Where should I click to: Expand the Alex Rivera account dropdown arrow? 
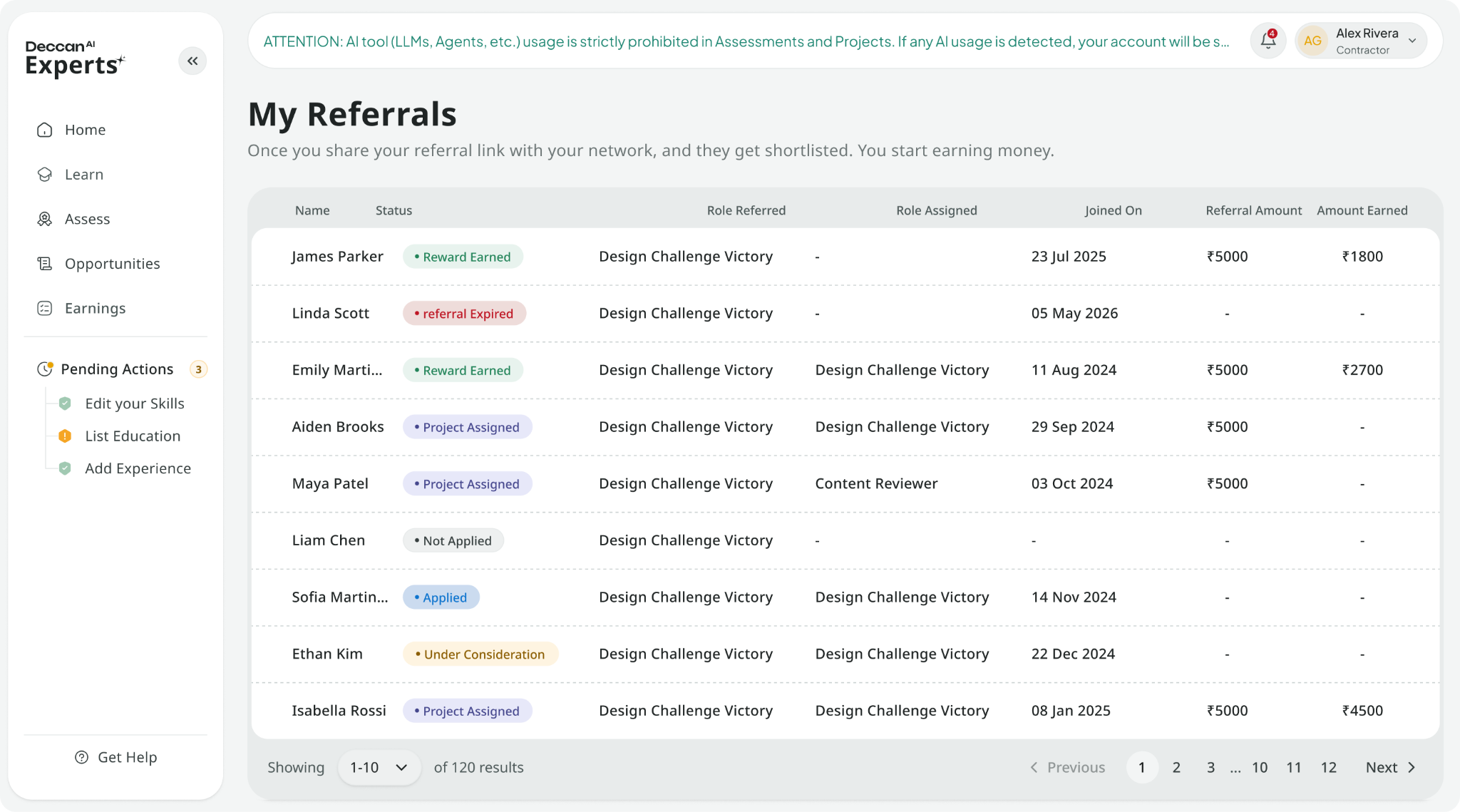pos(1412,41)
